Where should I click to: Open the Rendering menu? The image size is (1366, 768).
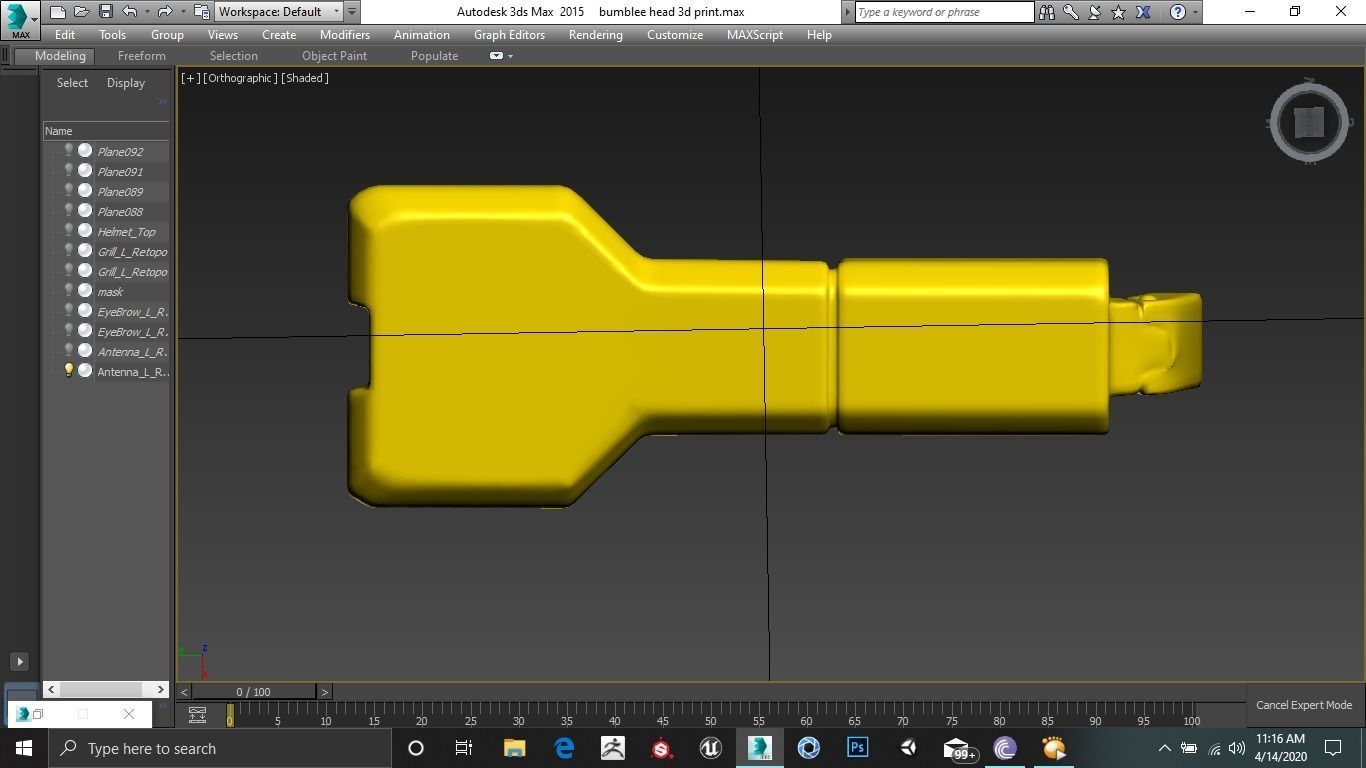point(596,34)
